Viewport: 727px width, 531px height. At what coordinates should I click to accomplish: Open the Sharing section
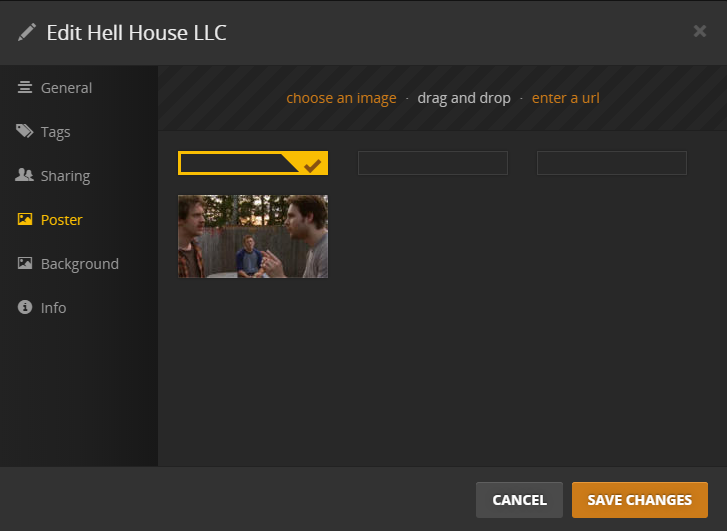(x=65, y=176)
